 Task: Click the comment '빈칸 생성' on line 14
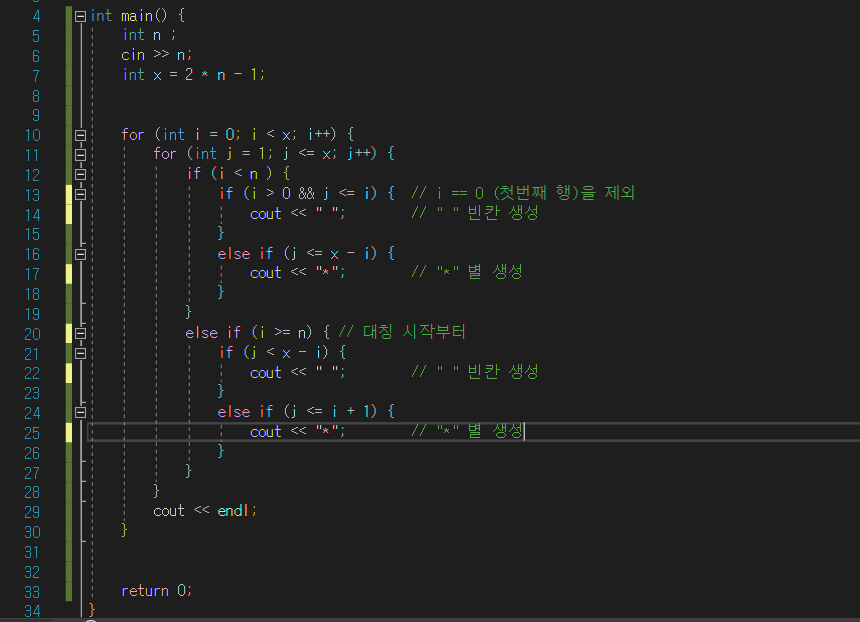tap(502, 213)
